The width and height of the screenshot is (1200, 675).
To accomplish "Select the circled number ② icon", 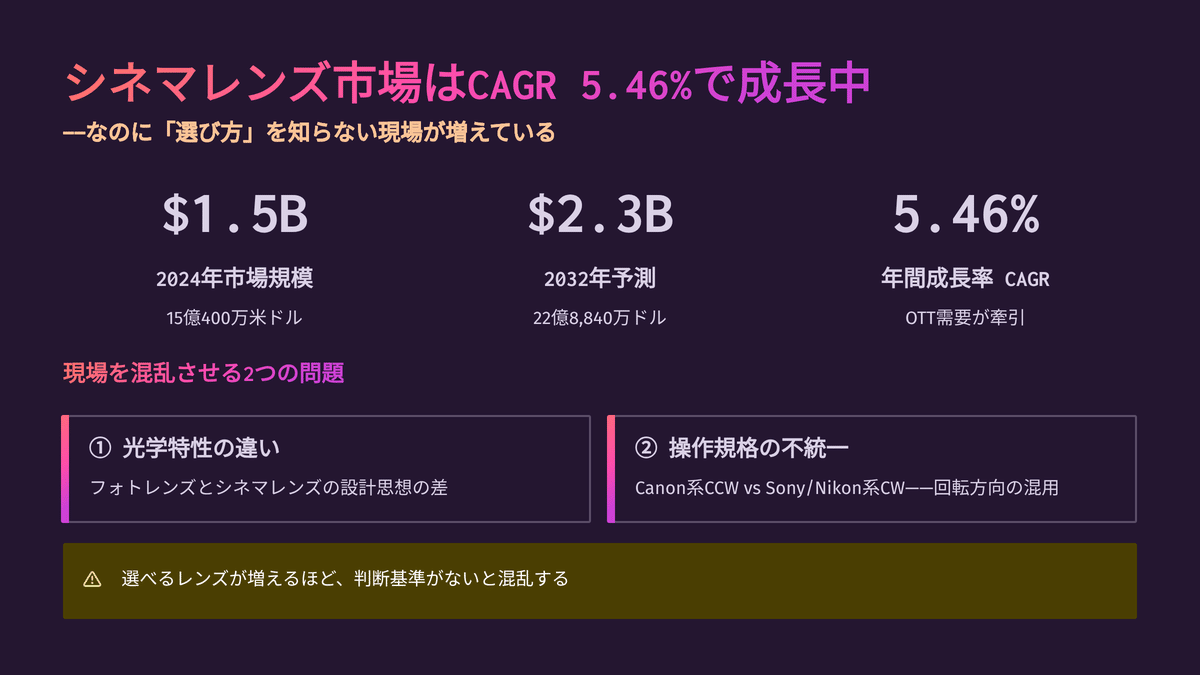I will [x=644, y=448].
